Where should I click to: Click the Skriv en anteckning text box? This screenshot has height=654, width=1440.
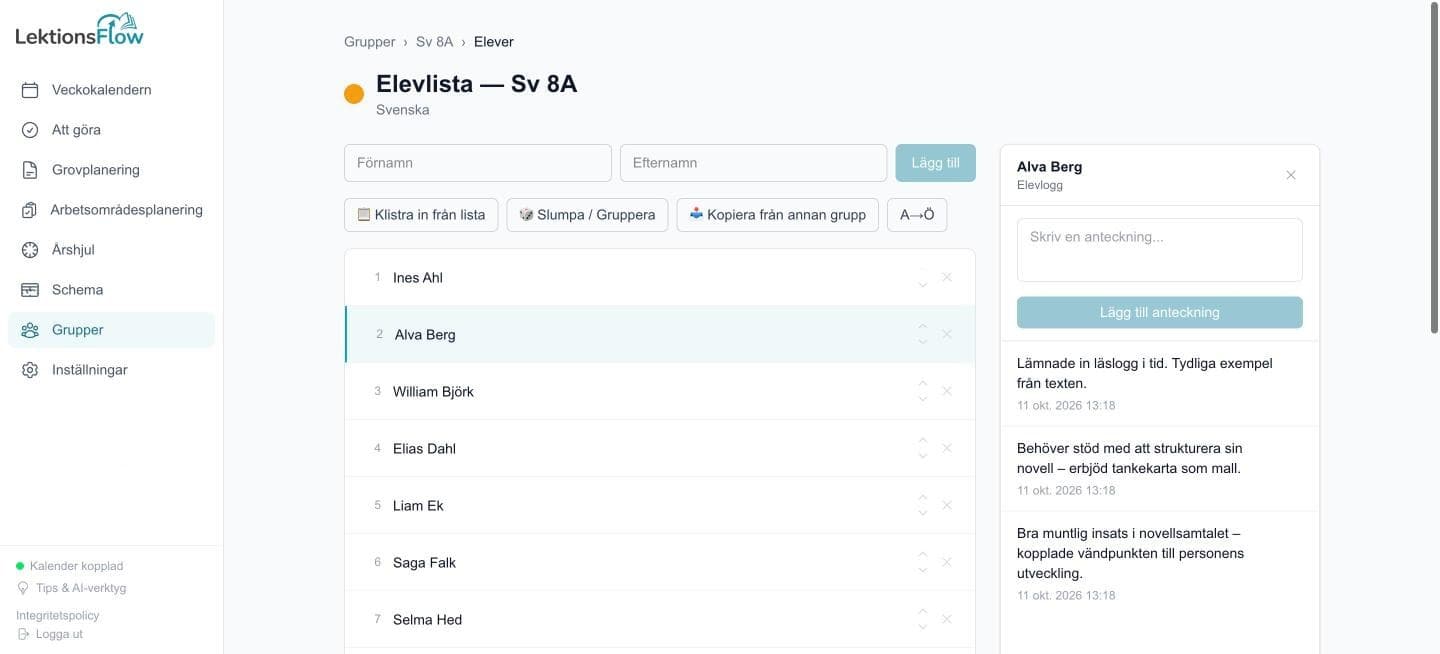pyautogui.click(x=1160, y=250)
